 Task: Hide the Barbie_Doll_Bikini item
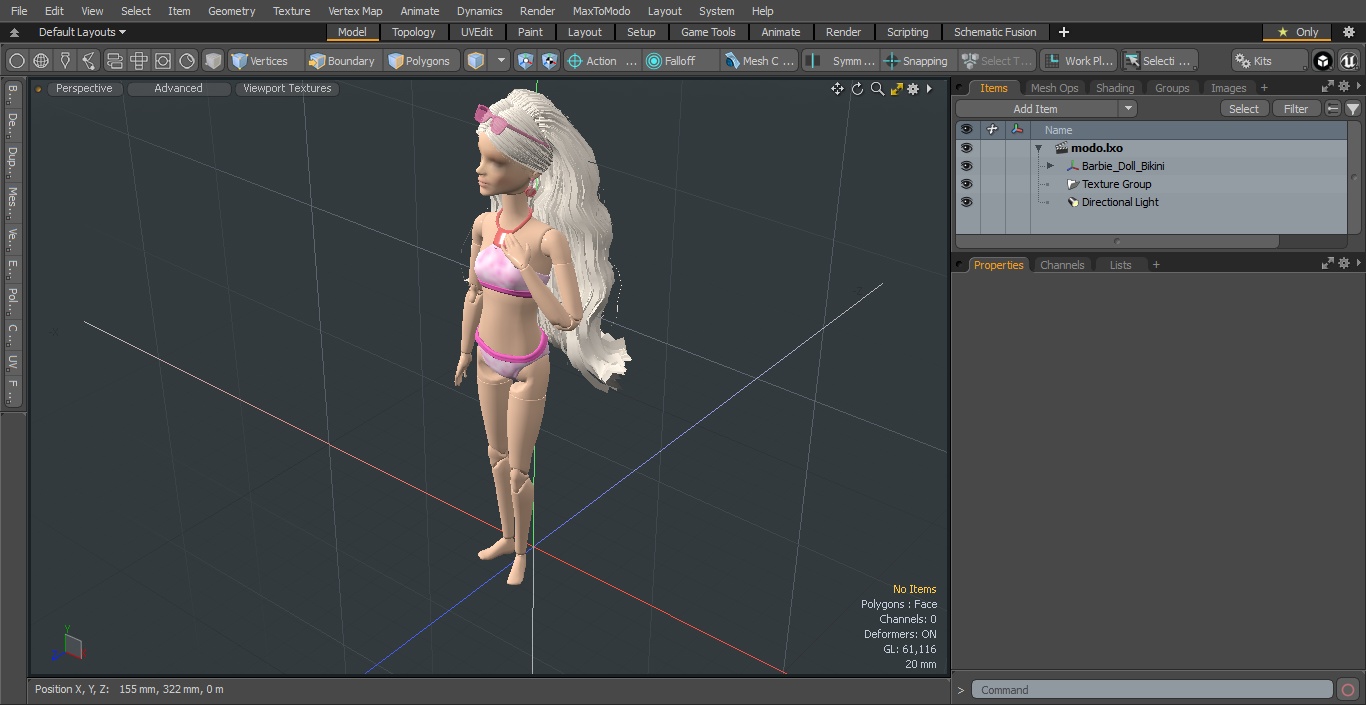pos(966,166)
